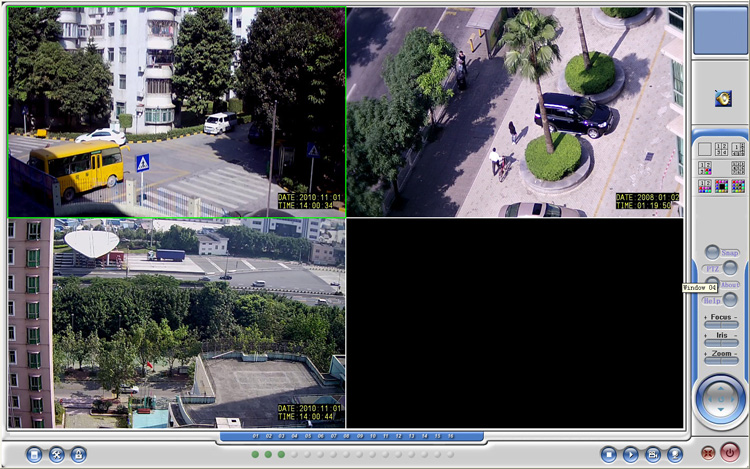Select the palm tree plaza camera view
750x469 pixels.
[x=515, y=112]
